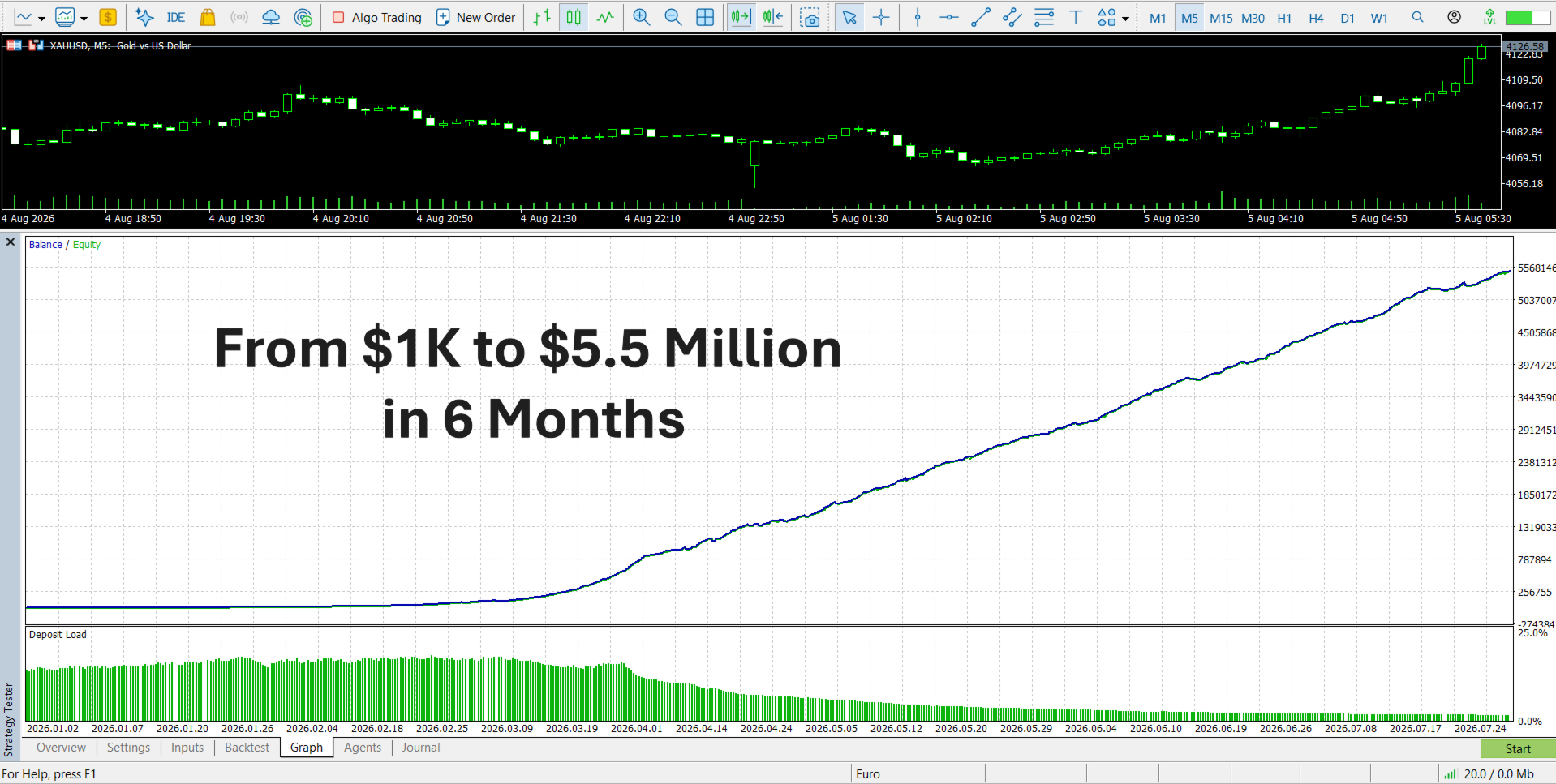Select the text label tool
Viewport: 1556px width, 784px height.
coord(1076,17)
